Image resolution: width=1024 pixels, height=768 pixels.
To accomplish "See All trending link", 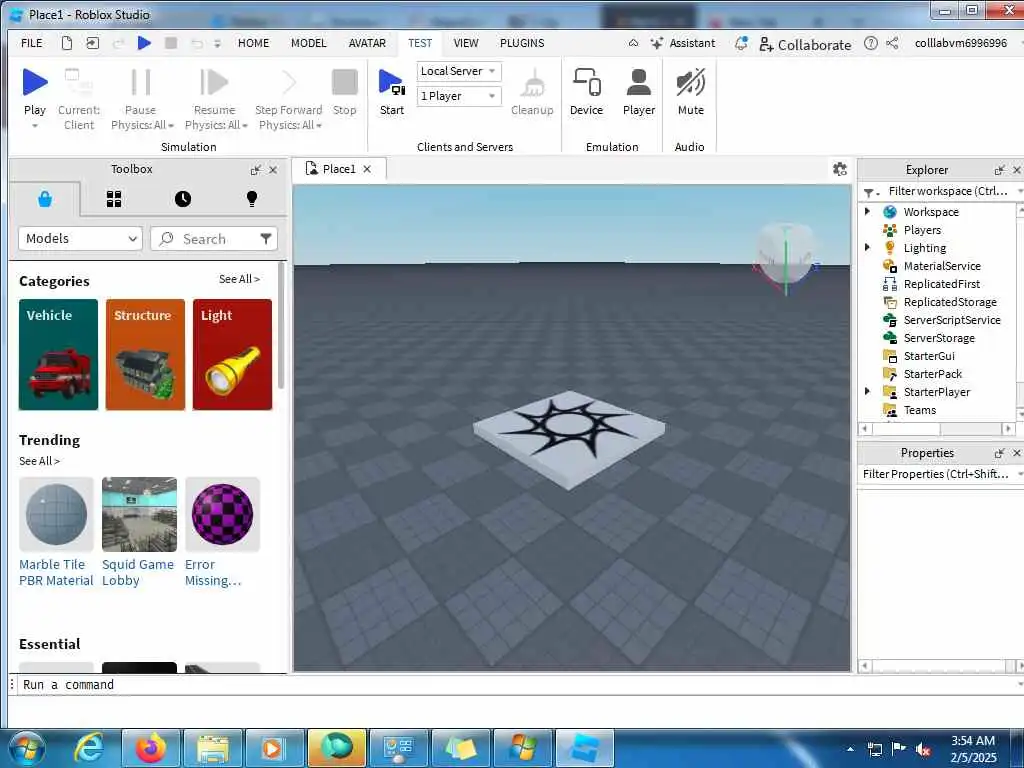I will [x=39, y=461].
